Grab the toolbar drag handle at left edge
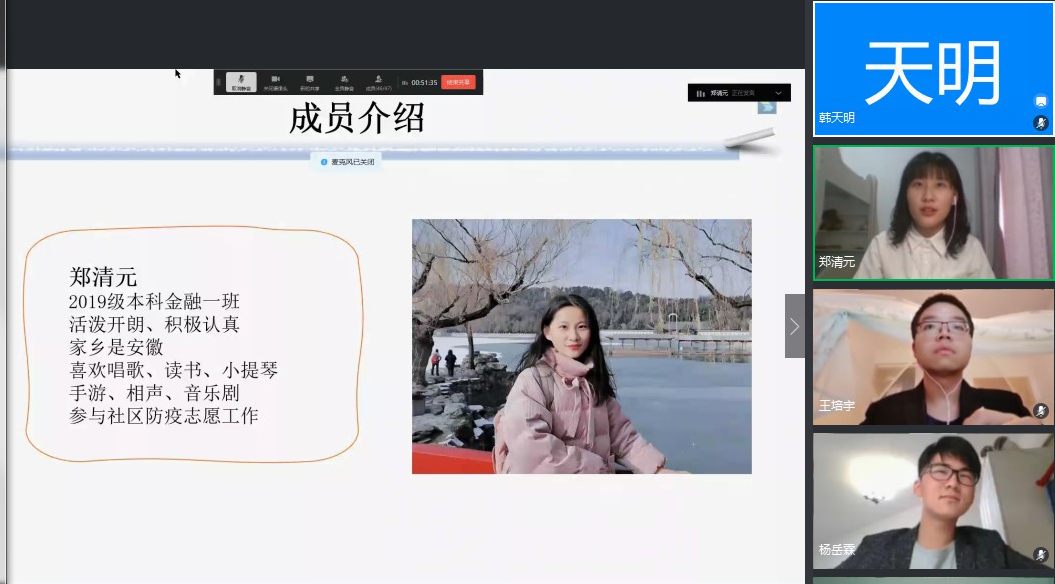This screenshot has height=584, width=1055. point(219,82)
